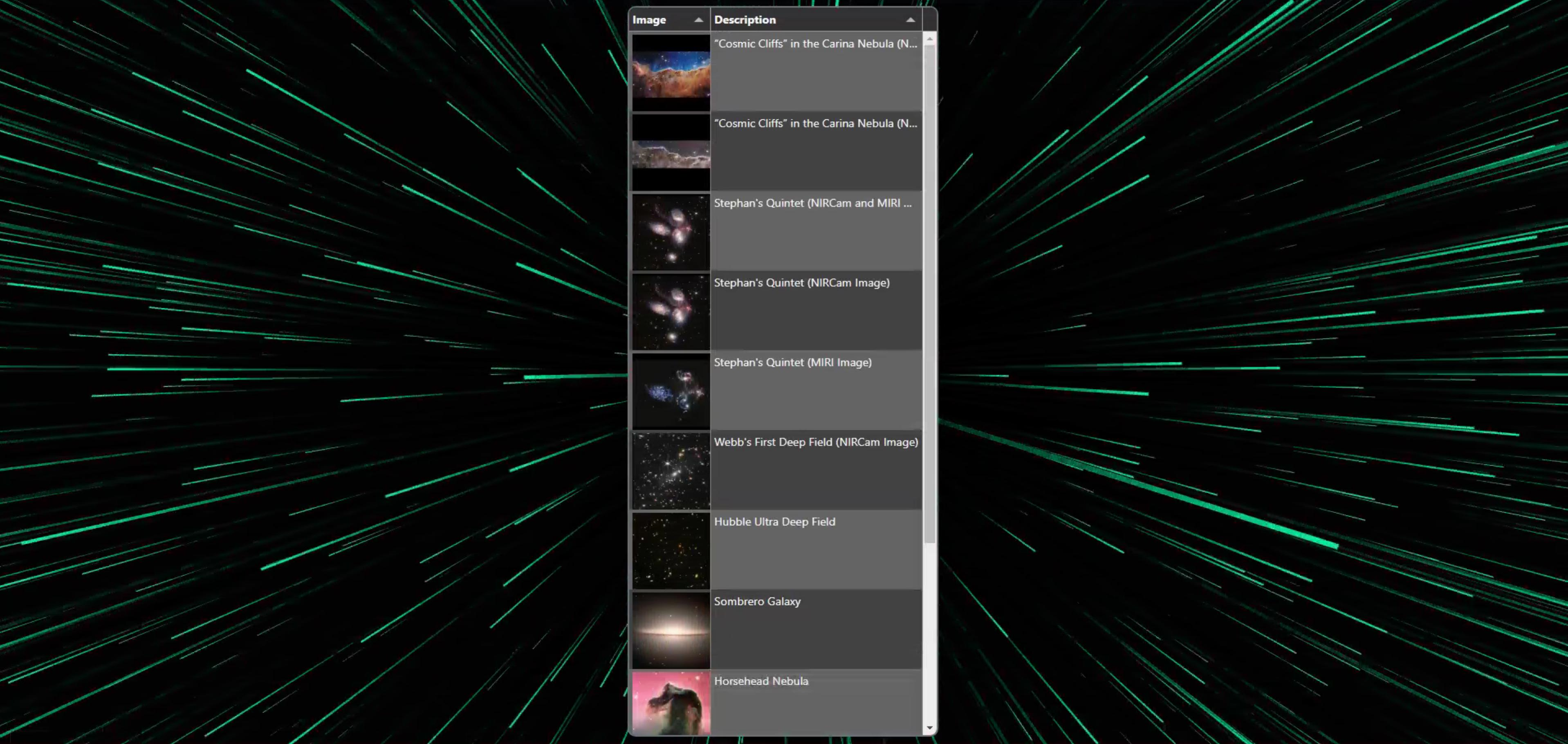Select 'Stephan's Quintet (NIRCam and MIRI ...' text
The width and height of the screenshot is (1568, 744).
(x=812, y=203)
